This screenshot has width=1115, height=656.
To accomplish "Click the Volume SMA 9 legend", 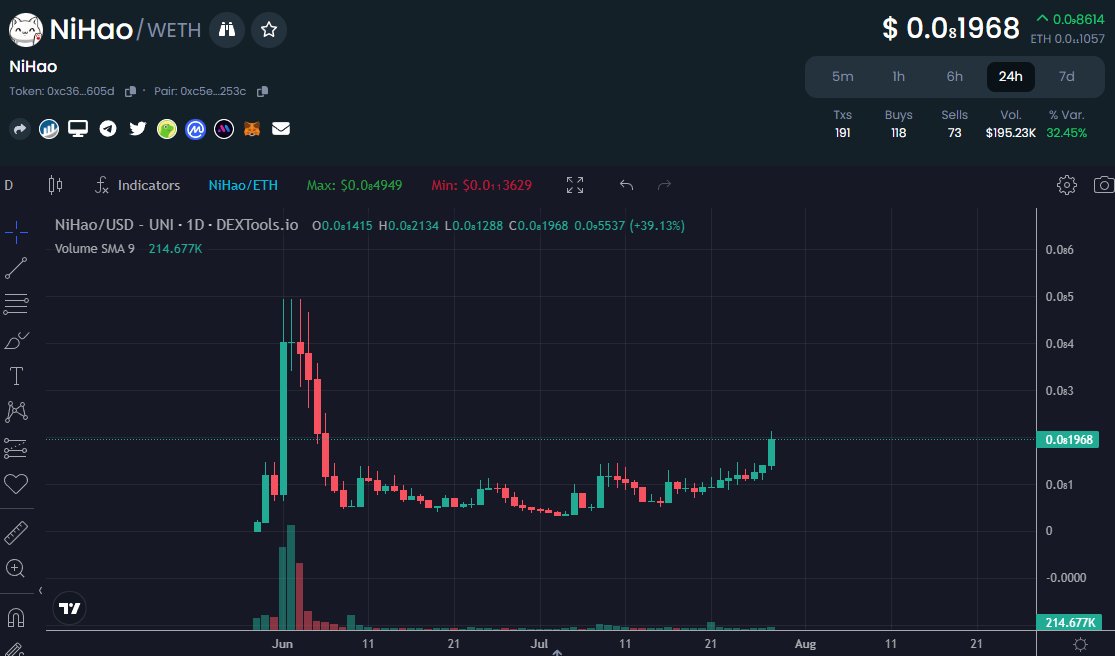I will (x=95, y=249).
